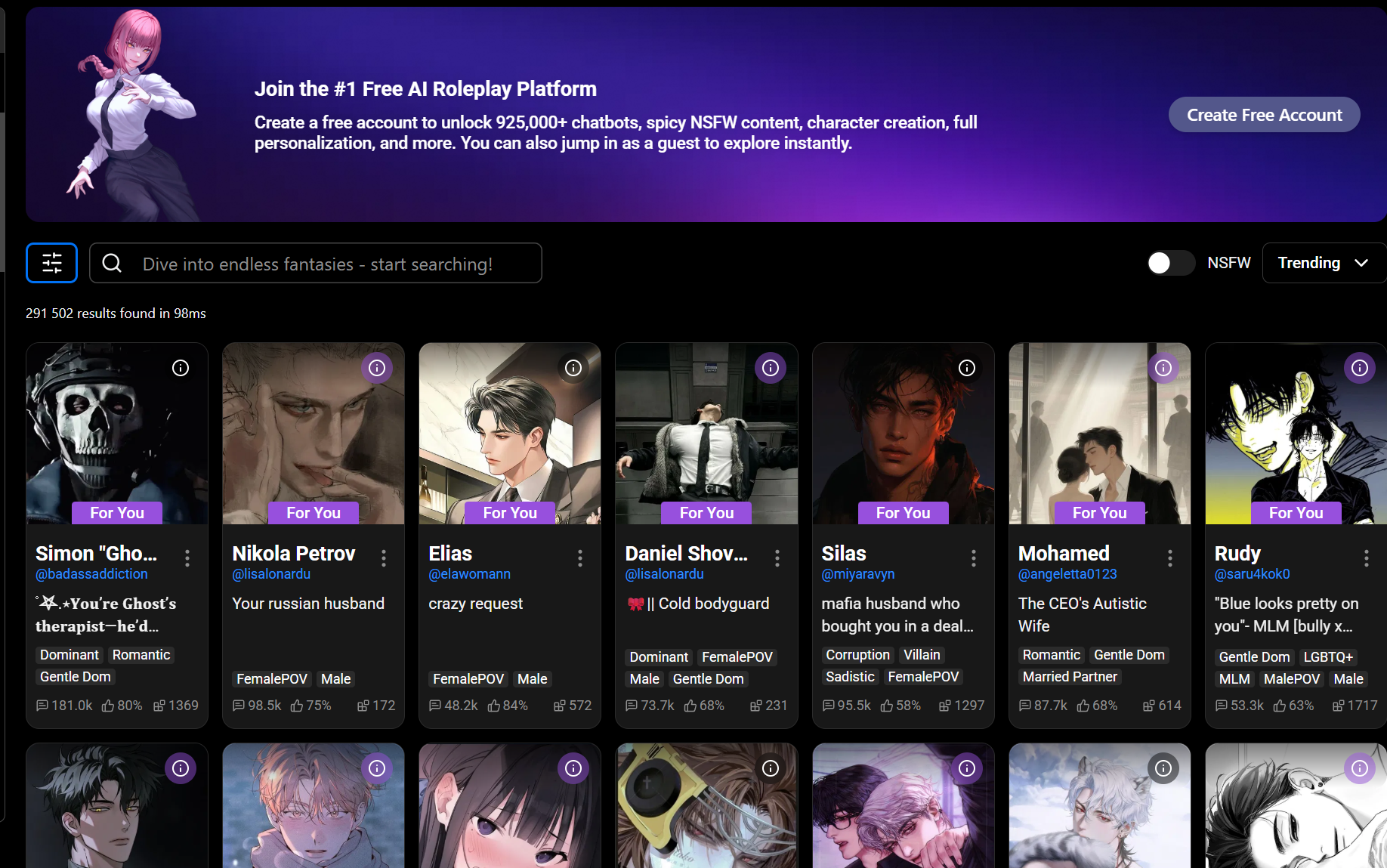Screen dimensions: 1387x868
Task: Open three-dot menu for Mohamed
Action: (x=1170, y=558)
